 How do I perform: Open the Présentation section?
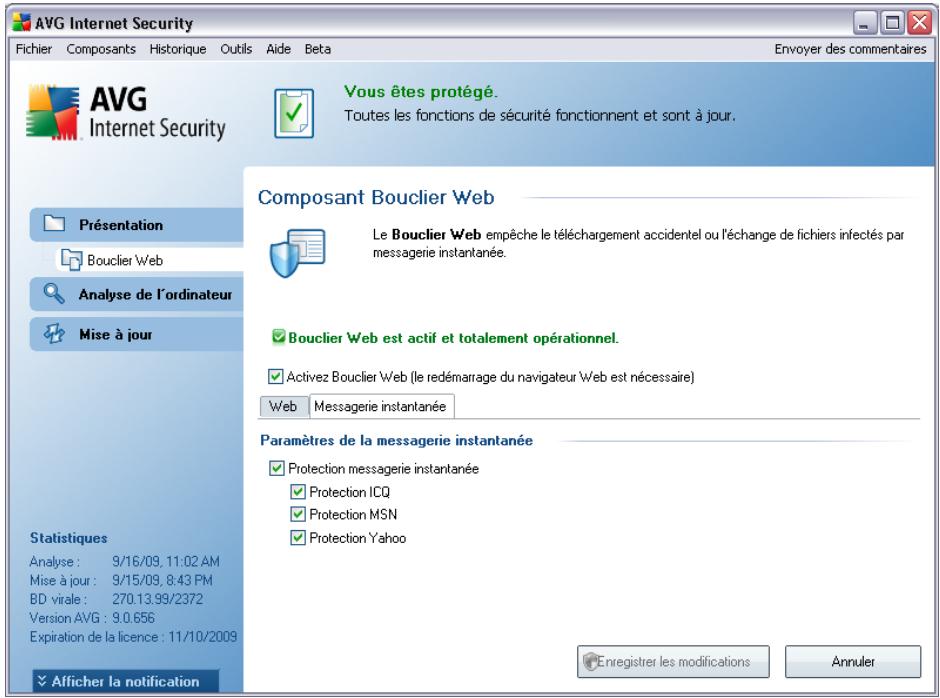(137, 225)
